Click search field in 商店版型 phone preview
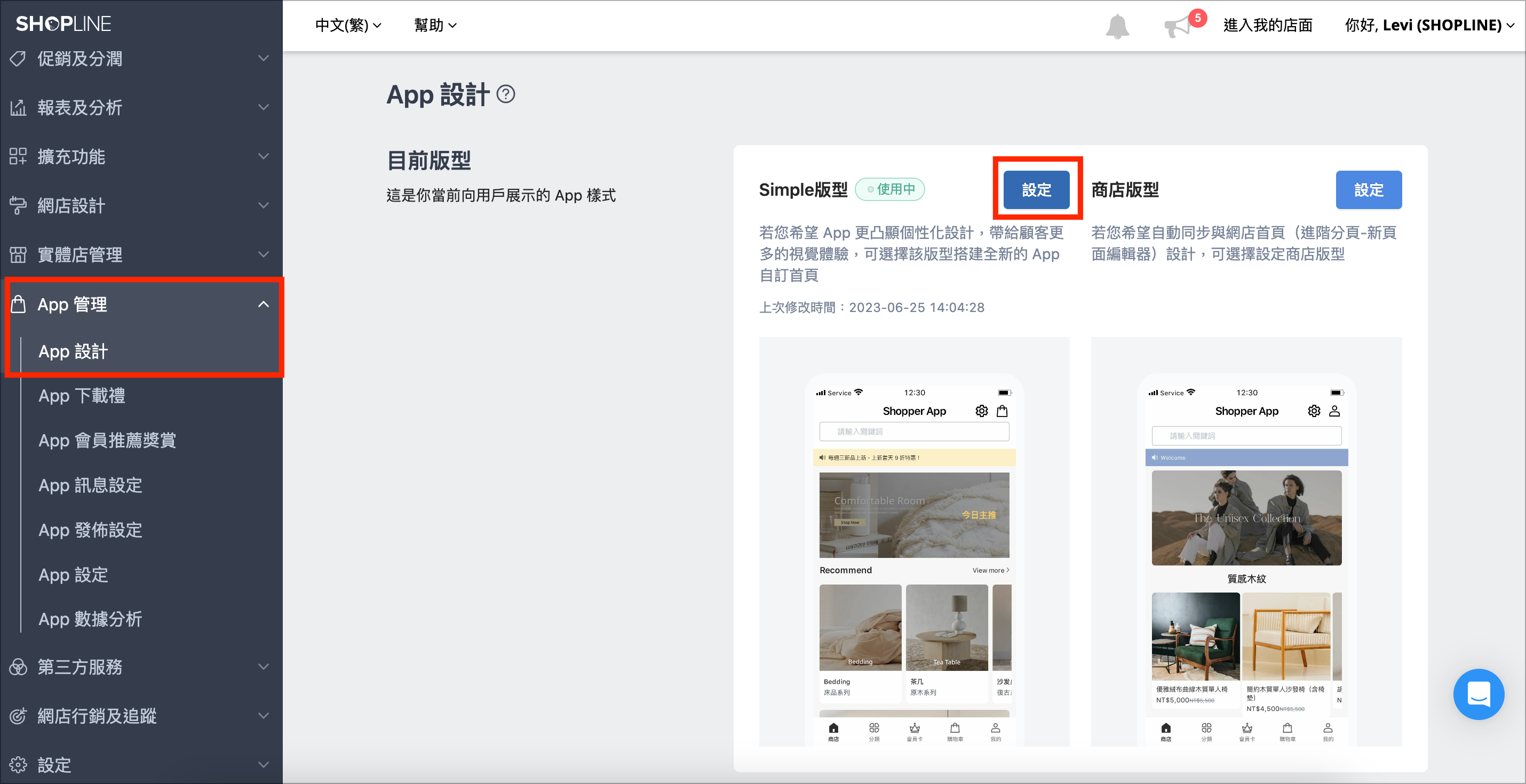This screenshot has height=784, width=1526. [x=1246, y=436]
